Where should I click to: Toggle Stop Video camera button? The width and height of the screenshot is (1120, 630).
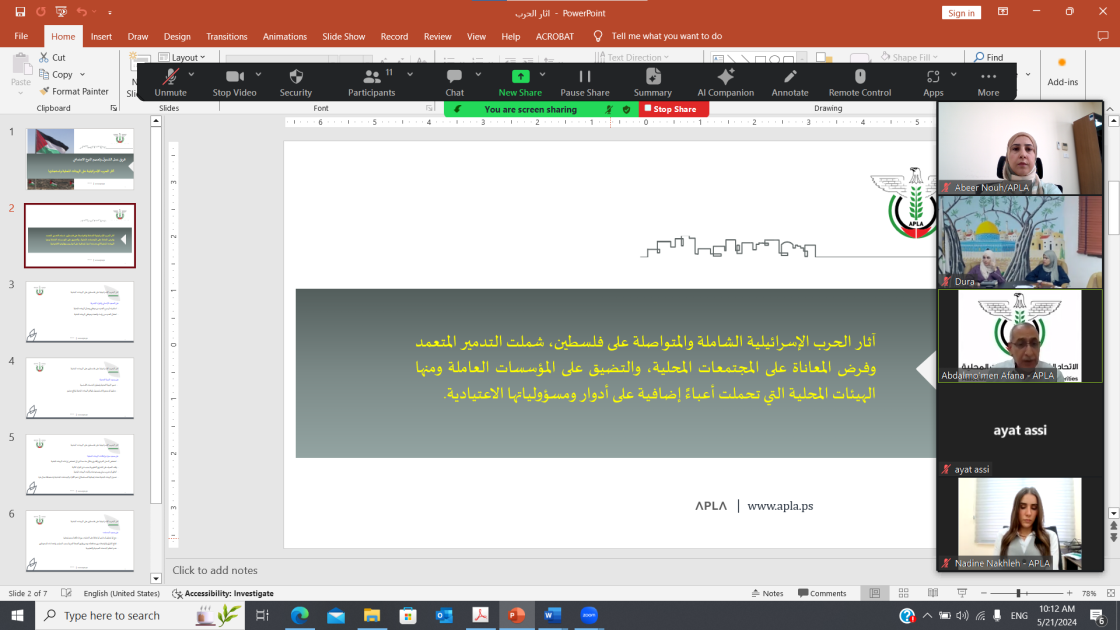[234, 80]
